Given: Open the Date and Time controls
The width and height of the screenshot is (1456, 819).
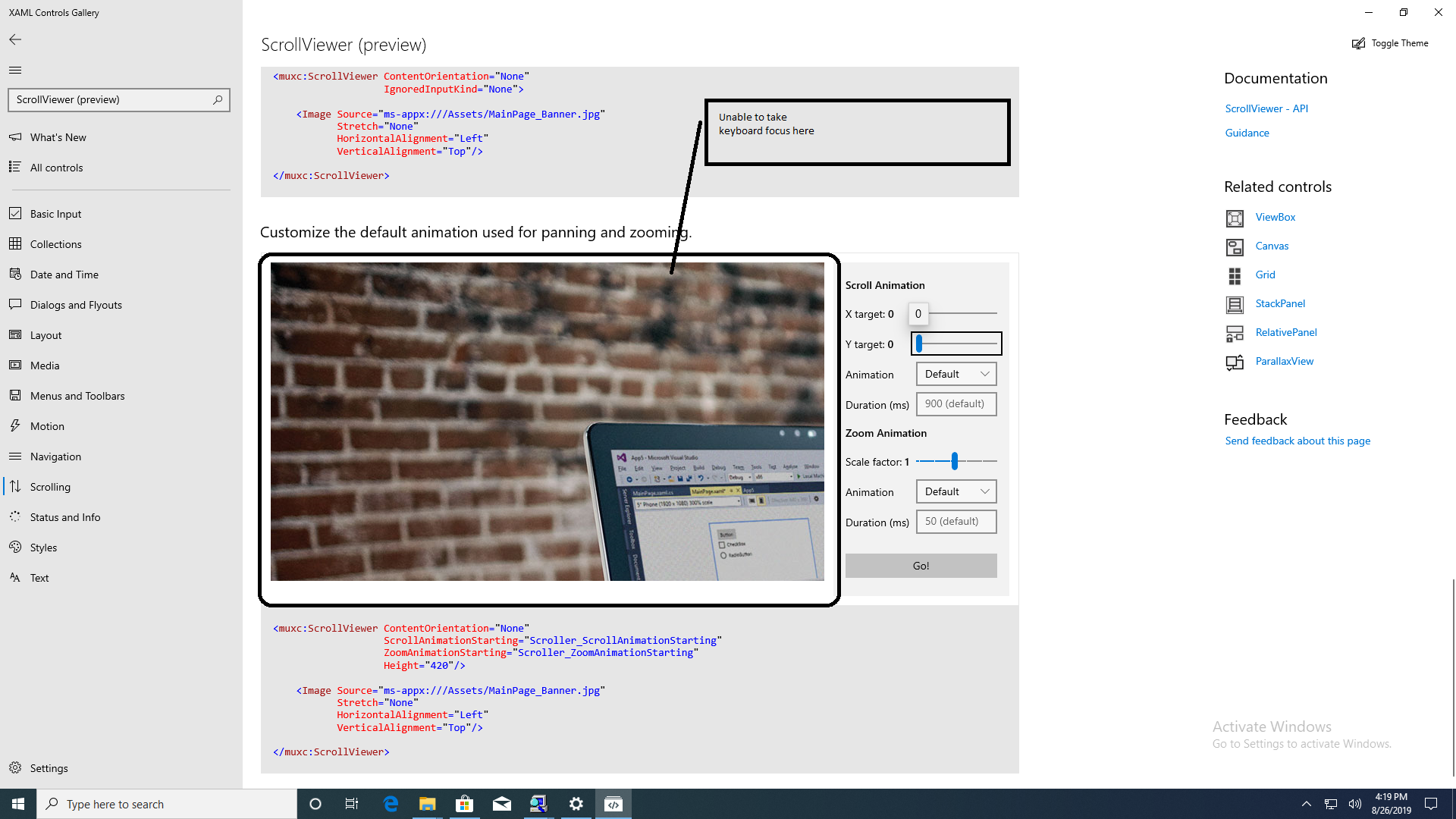Looking at the screenshot, I should (x=64, y=274).
